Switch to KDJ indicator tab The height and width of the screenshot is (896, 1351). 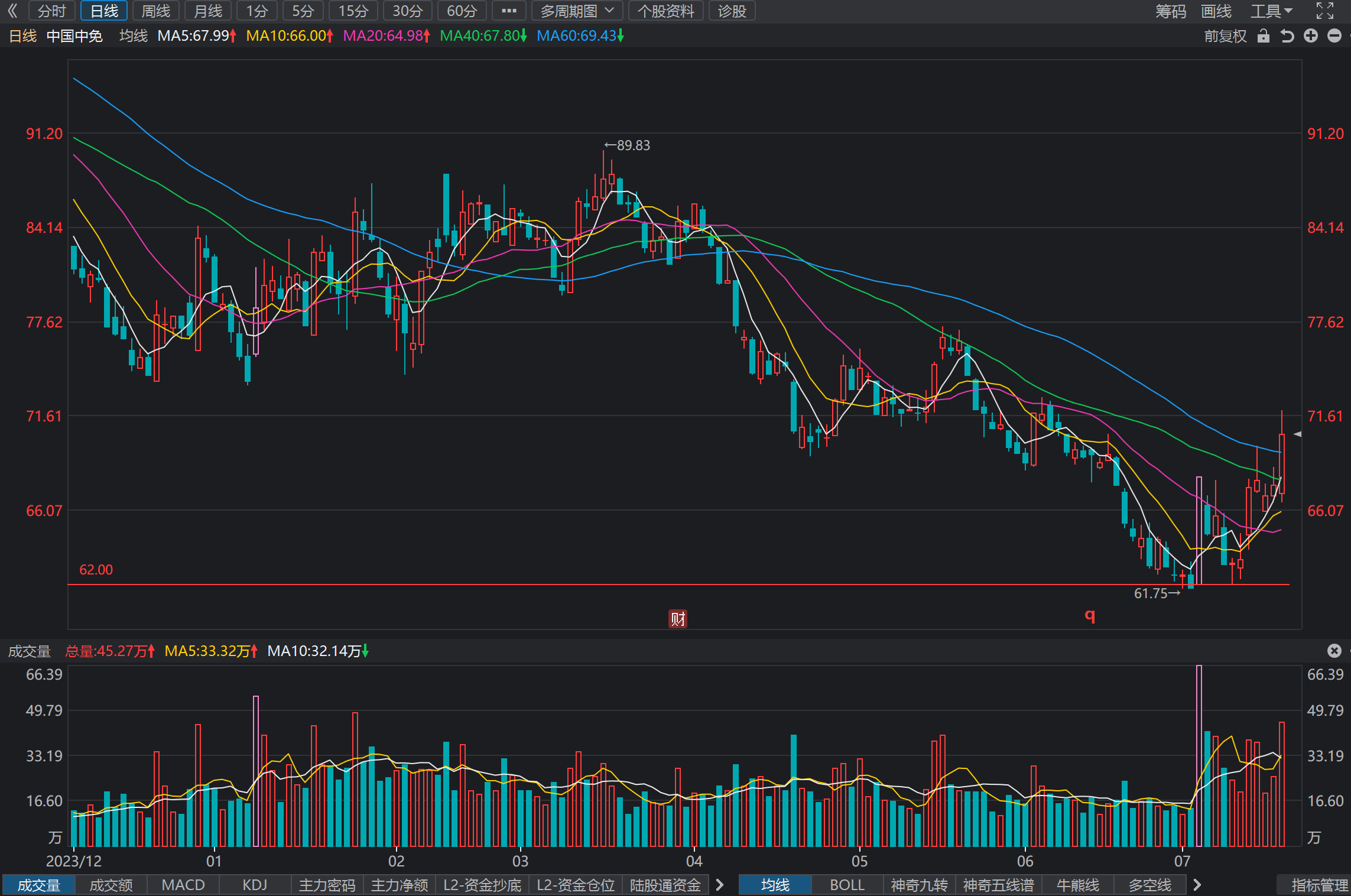click(x=255, y=885)
